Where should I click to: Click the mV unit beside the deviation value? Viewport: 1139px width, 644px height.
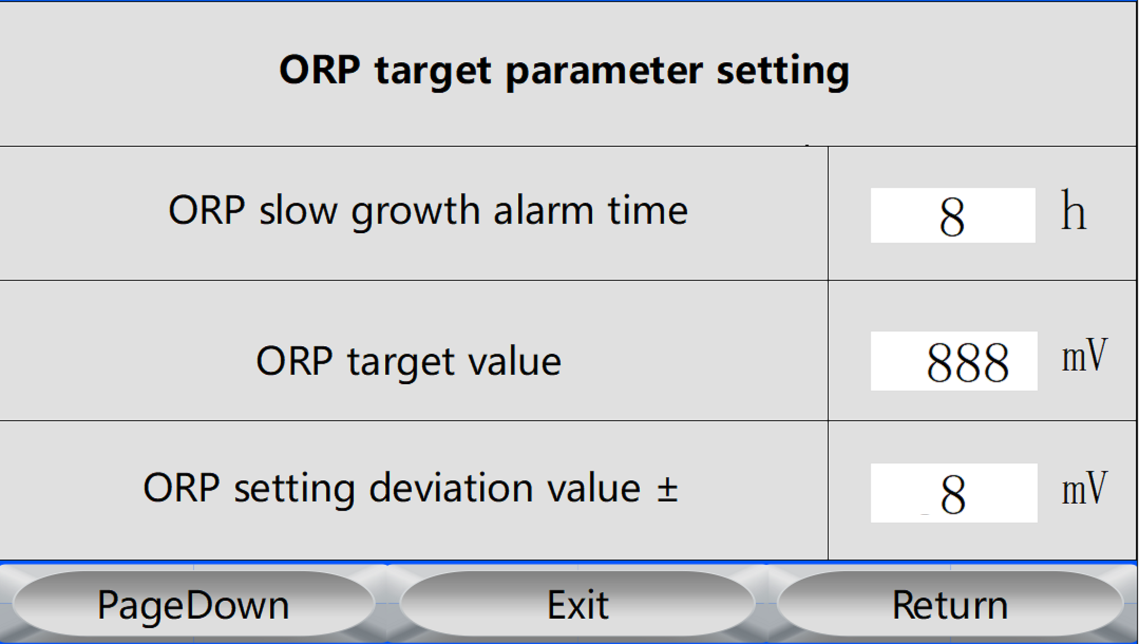1085,488
